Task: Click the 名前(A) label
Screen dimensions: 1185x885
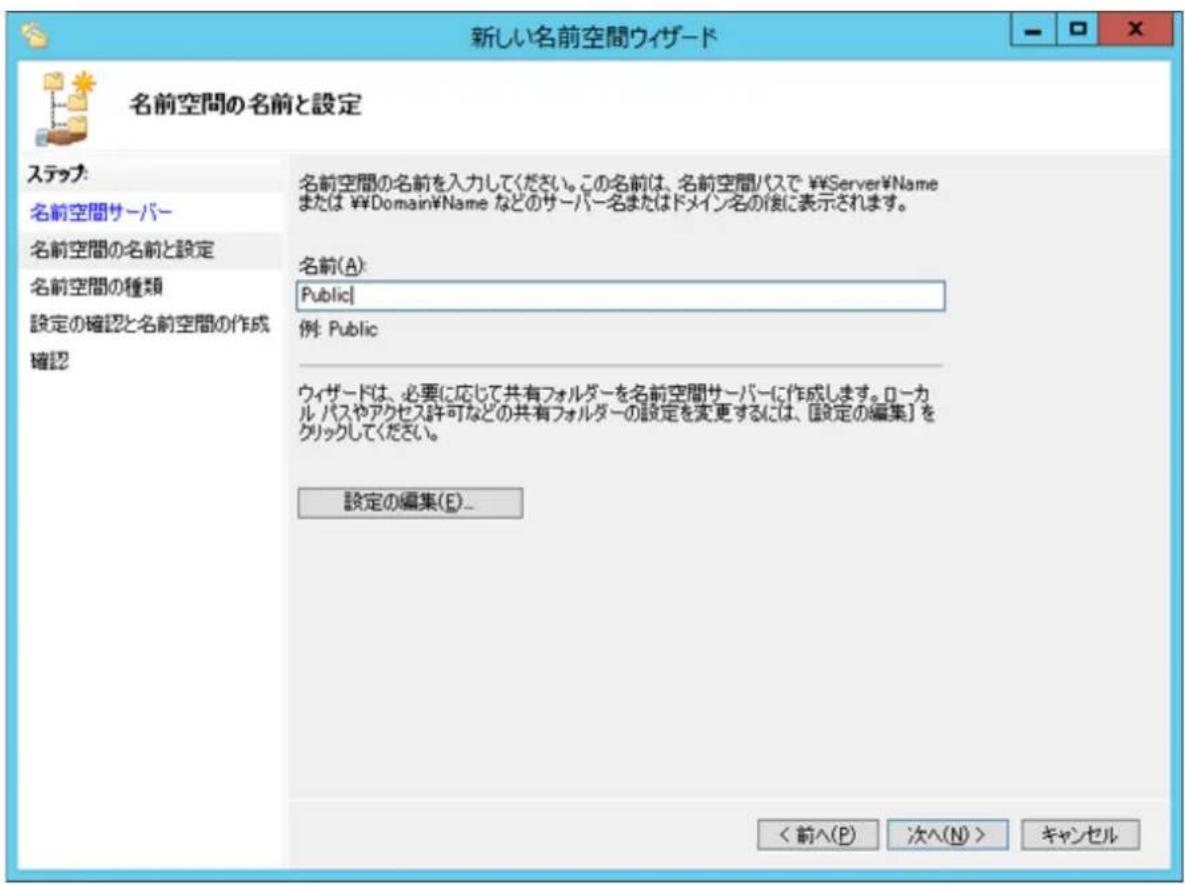Action: pyautogui.click(x=333, y=266)
